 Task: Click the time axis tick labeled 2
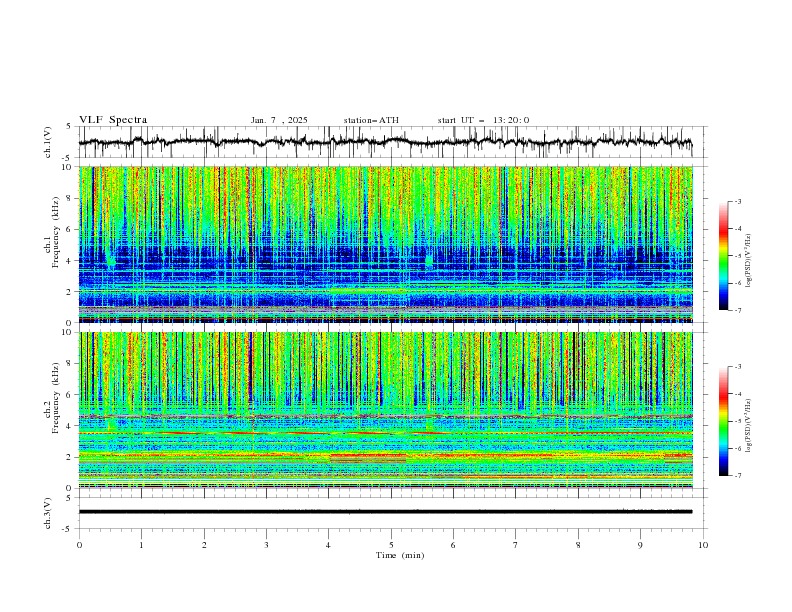pos(204,545)
